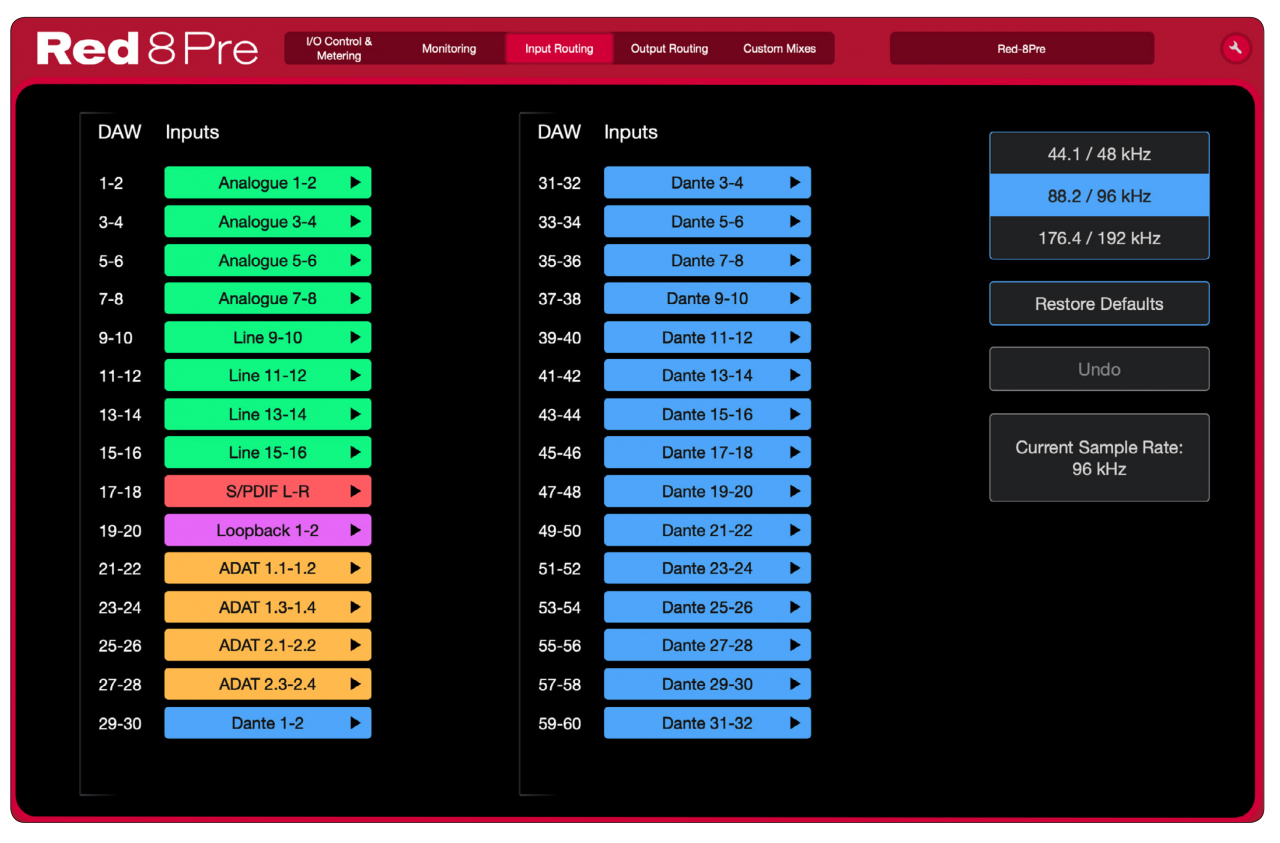Open Dante 25-26 input dropdown
Viewport: 1280px width, 843px height.
tap(707, 607)
